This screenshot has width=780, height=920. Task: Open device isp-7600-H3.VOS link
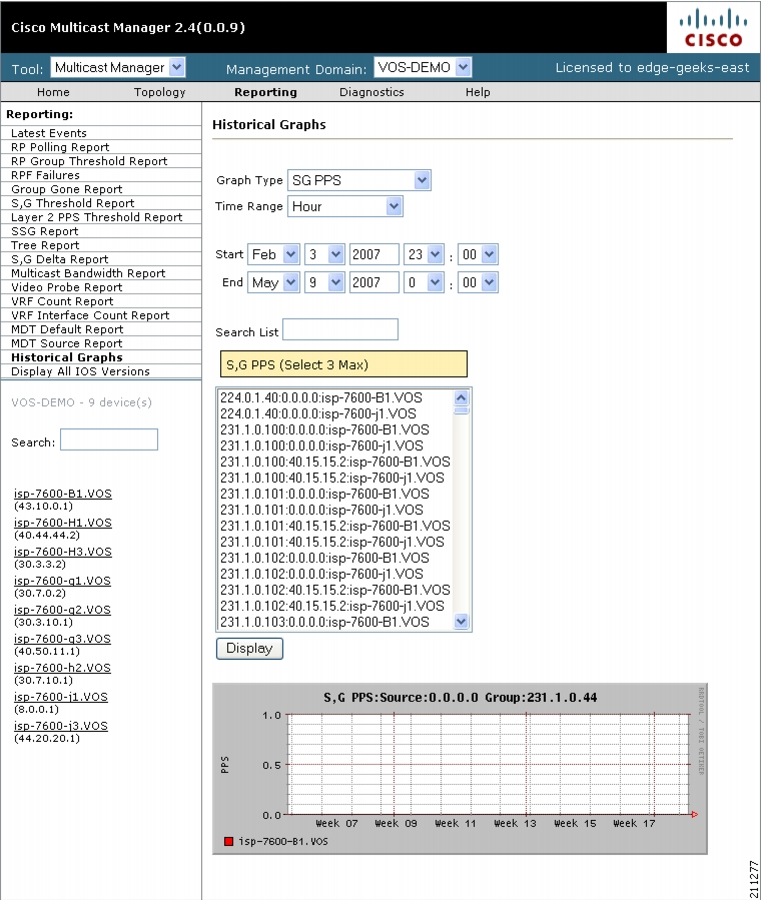[x=63, y=552]
